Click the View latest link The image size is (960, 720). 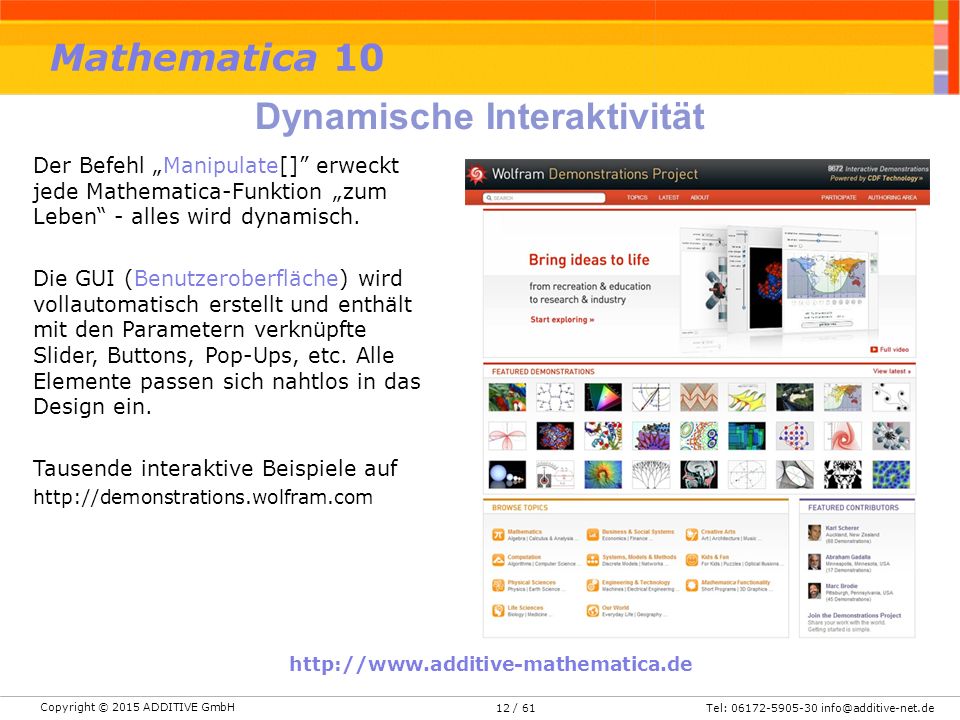pyautogui.click(x=891, y=371)
